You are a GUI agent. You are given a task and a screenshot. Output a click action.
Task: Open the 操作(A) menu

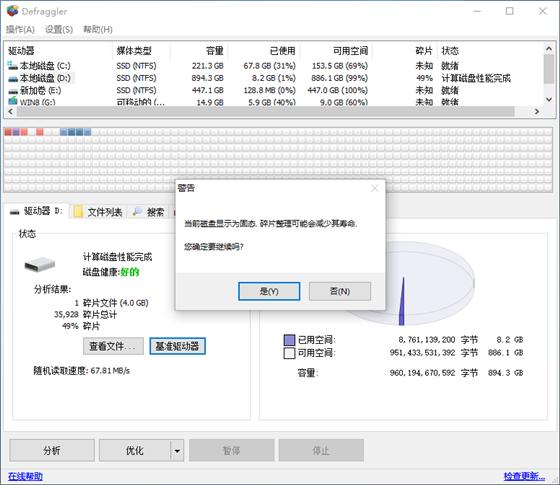[20, 29]
